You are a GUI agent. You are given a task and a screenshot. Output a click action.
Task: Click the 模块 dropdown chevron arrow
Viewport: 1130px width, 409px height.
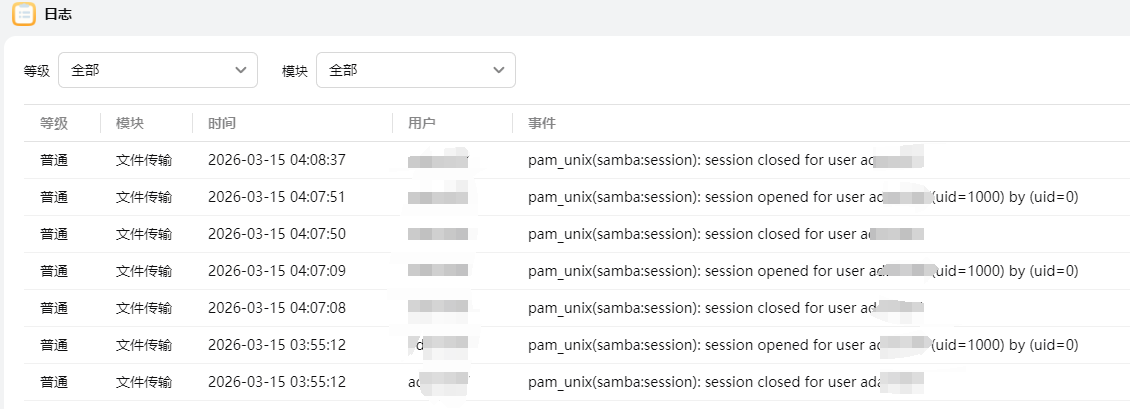pyautogui.click(x=498, y=71)
